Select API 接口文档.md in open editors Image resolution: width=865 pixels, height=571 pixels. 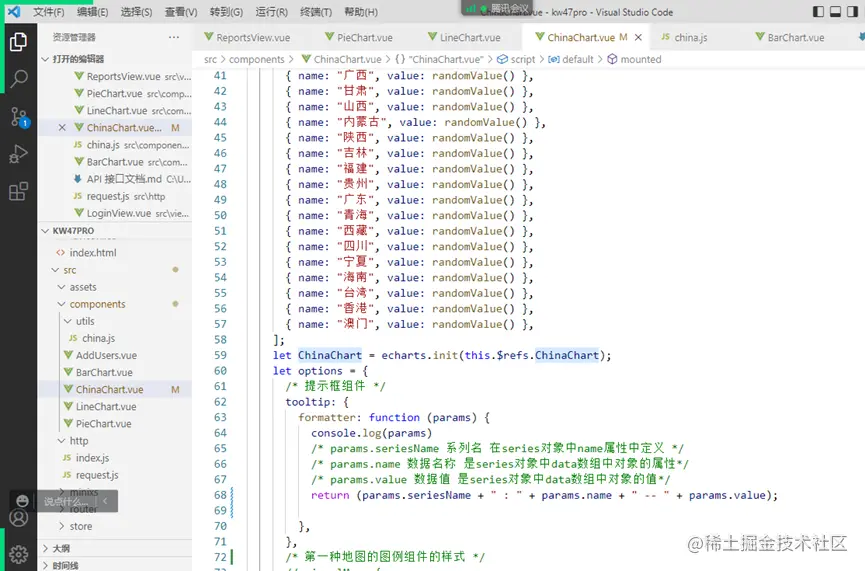tap(131, 179)
